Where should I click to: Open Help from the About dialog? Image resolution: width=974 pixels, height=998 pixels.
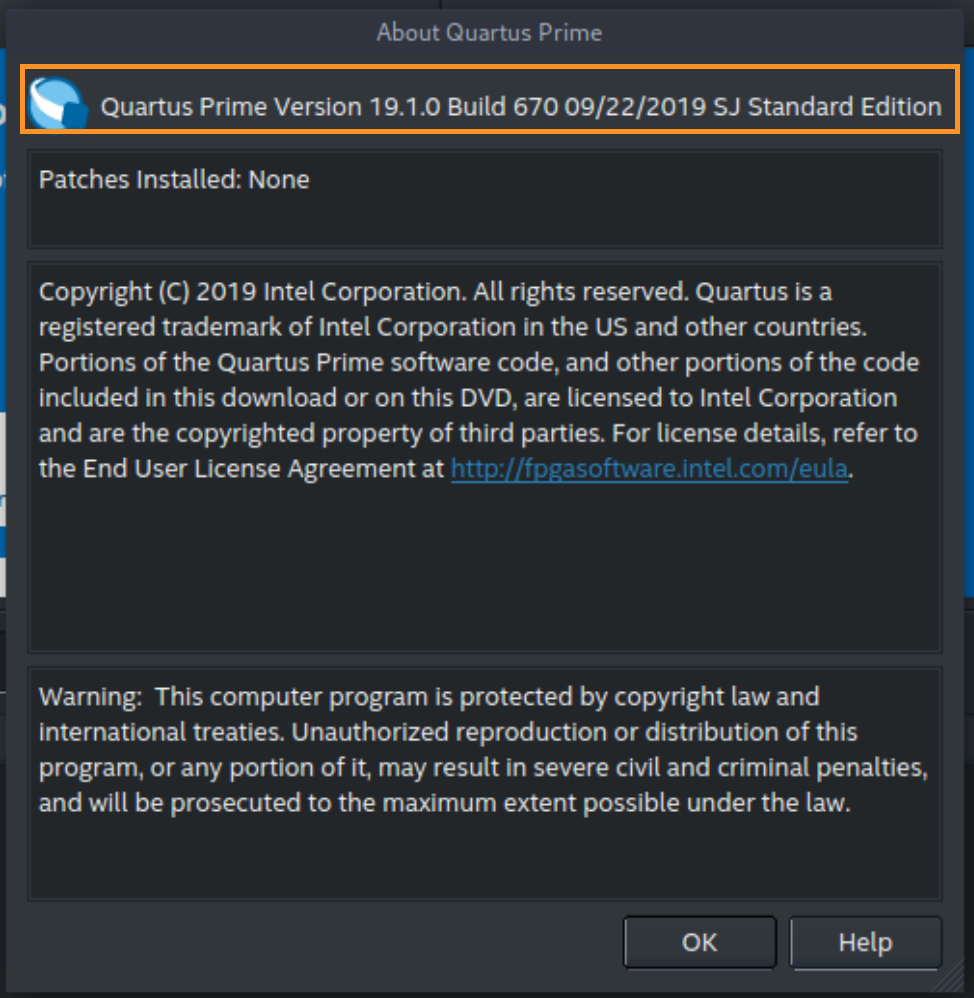[x=865, y=942]
